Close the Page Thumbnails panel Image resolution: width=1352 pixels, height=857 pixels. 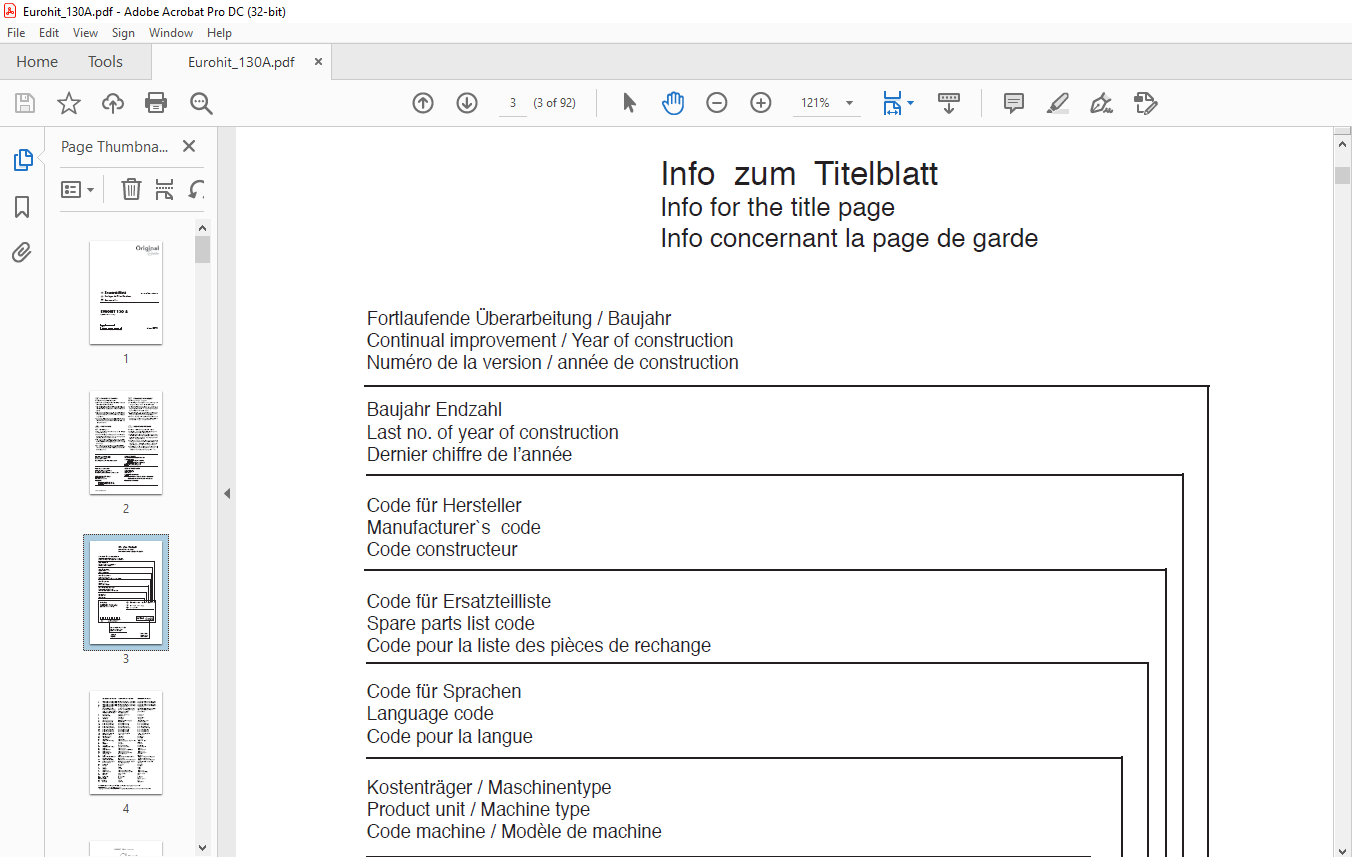[x=189, y=146]
